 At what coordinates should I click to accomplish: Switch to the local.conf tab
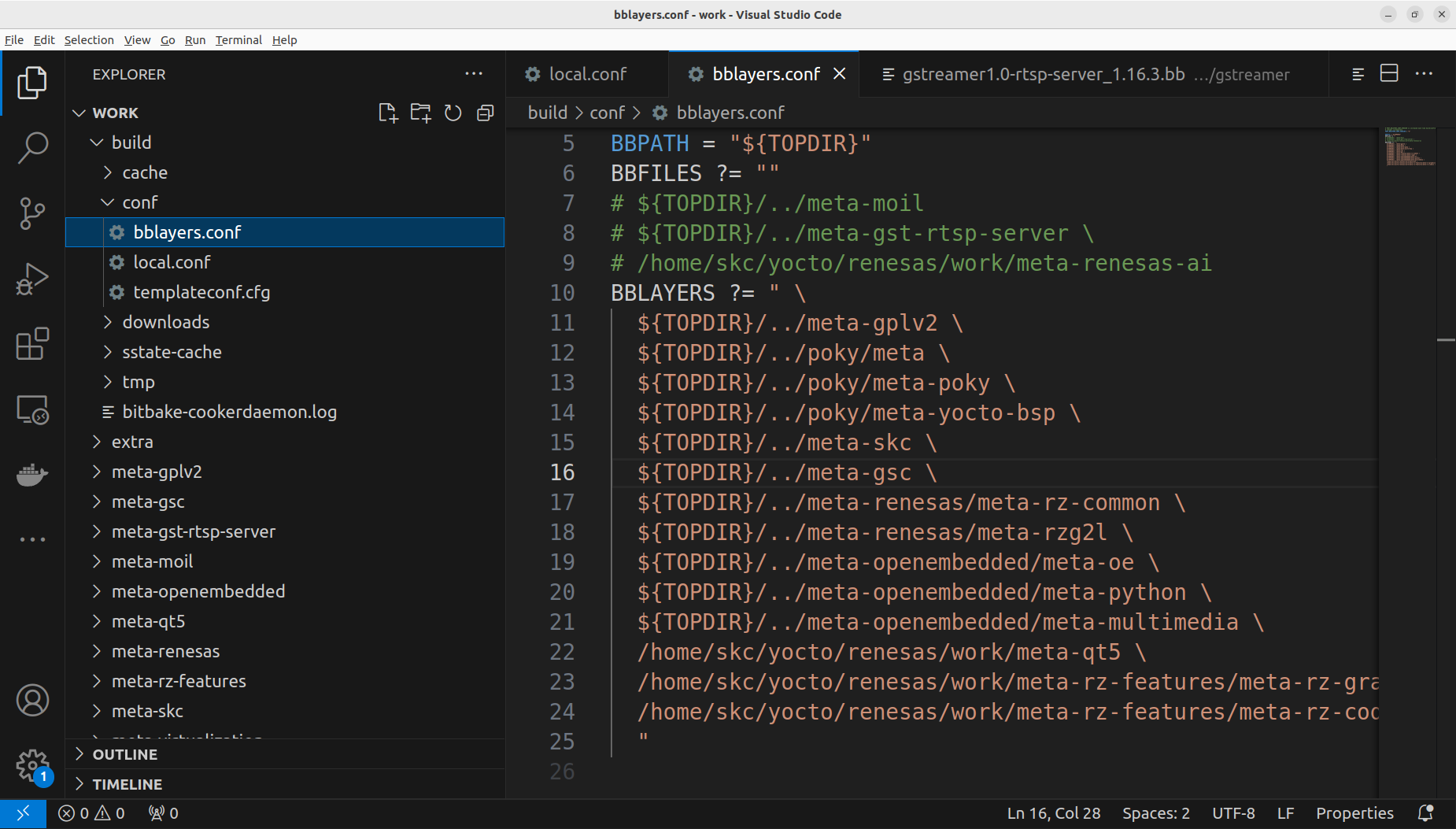(x=587, y=74)
